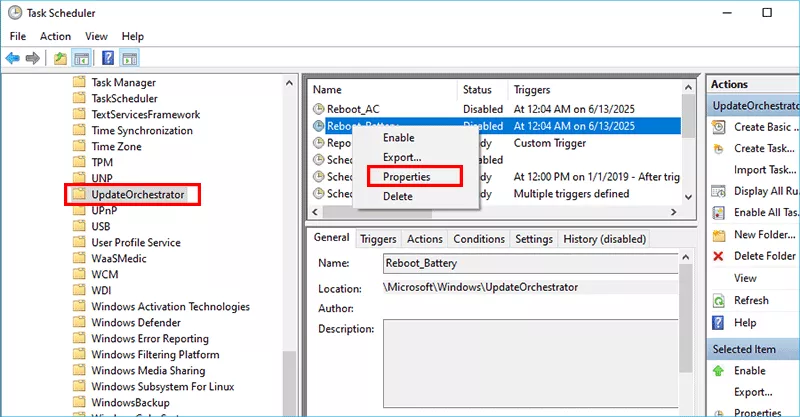Image resolution: width=800 pixels, height=417 pixels.
Task: Toggle the Show/Hide Action Pane icon
Action: click(x=130, y=58)
